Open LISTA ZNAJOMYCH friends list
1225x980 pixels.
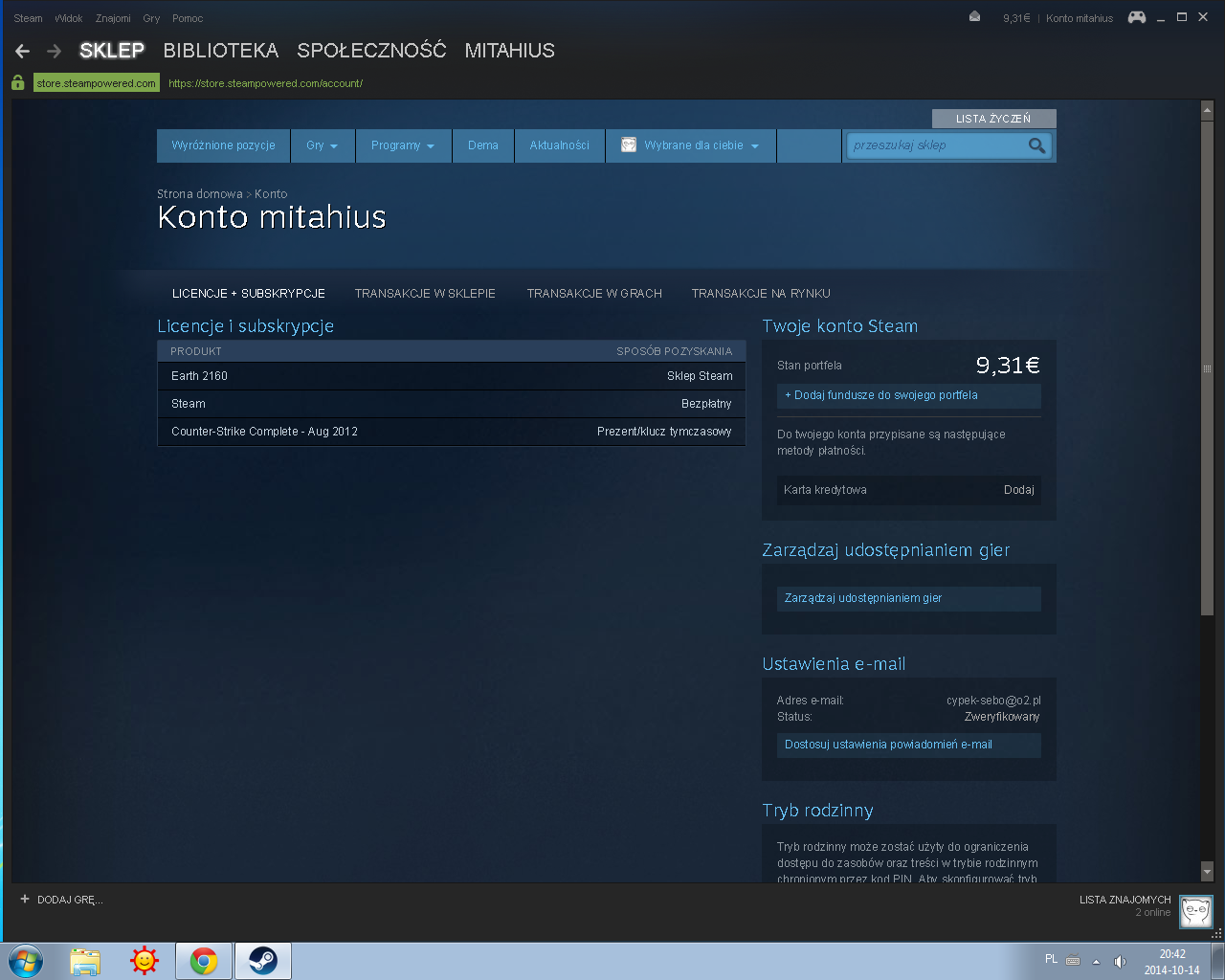pyautogui.click(x=1125, y=900)
